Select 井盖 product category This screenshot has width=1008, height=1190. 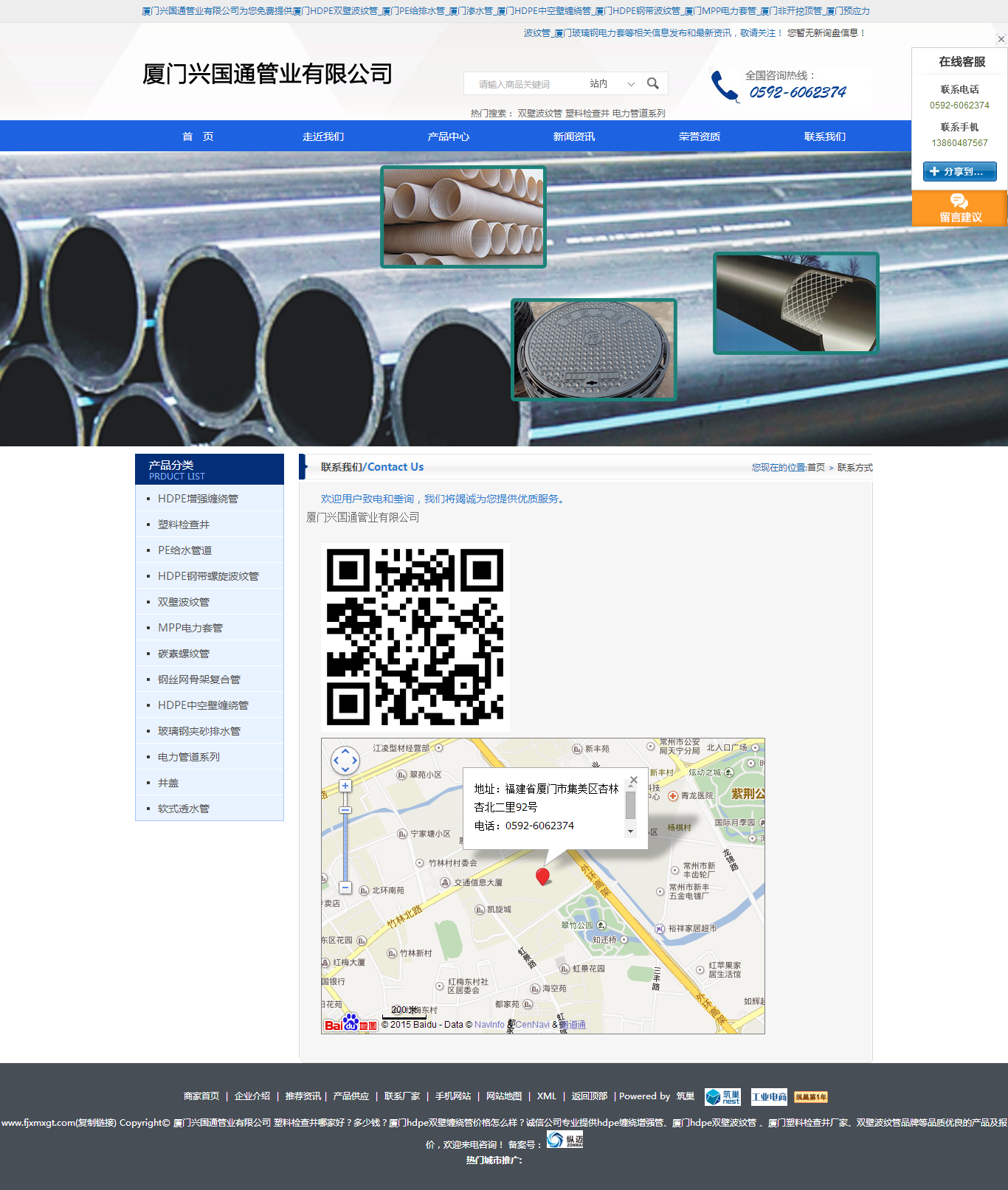click(x=168, y=783)
